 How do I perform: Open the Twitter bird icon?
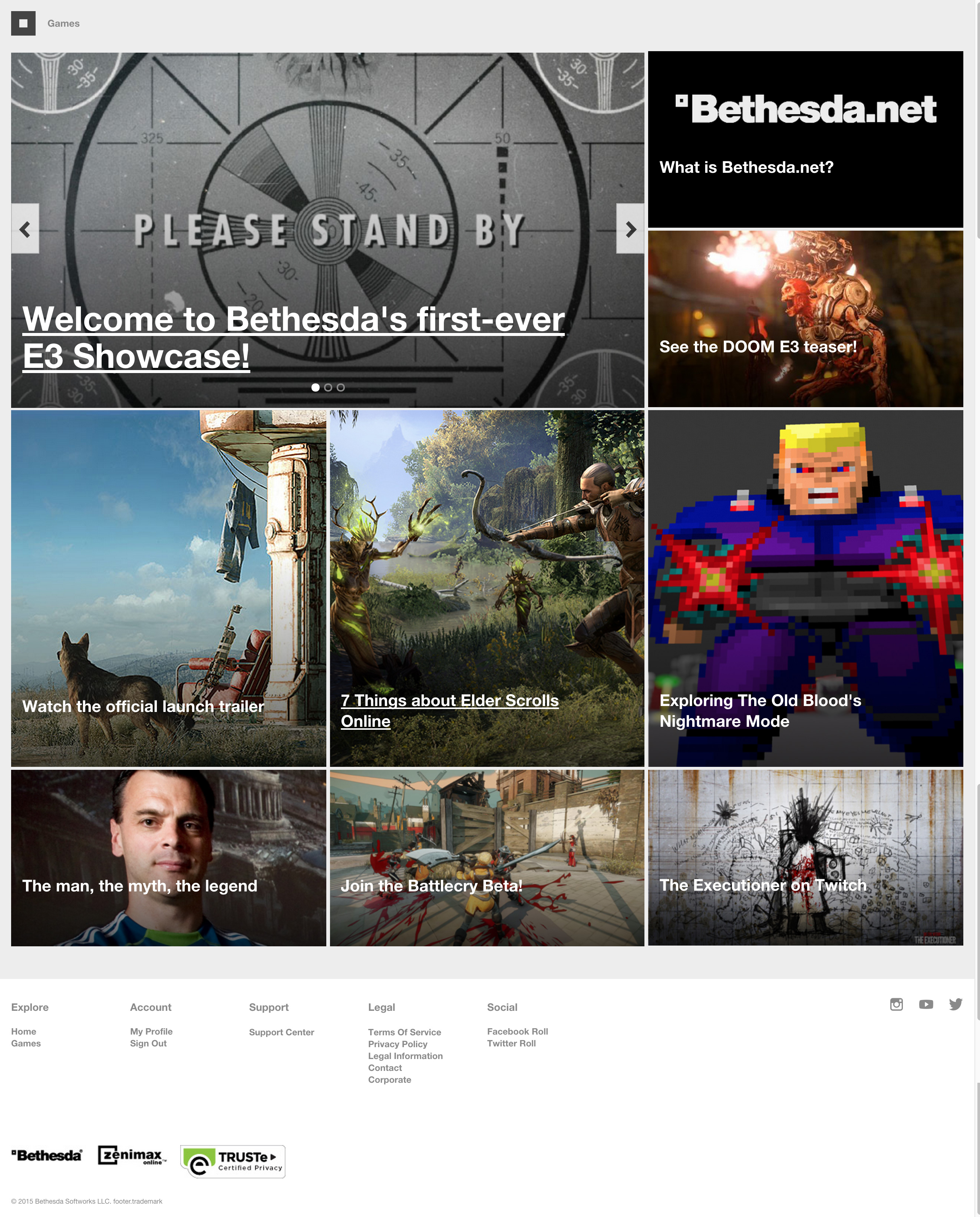click(x=955, y=1004)
